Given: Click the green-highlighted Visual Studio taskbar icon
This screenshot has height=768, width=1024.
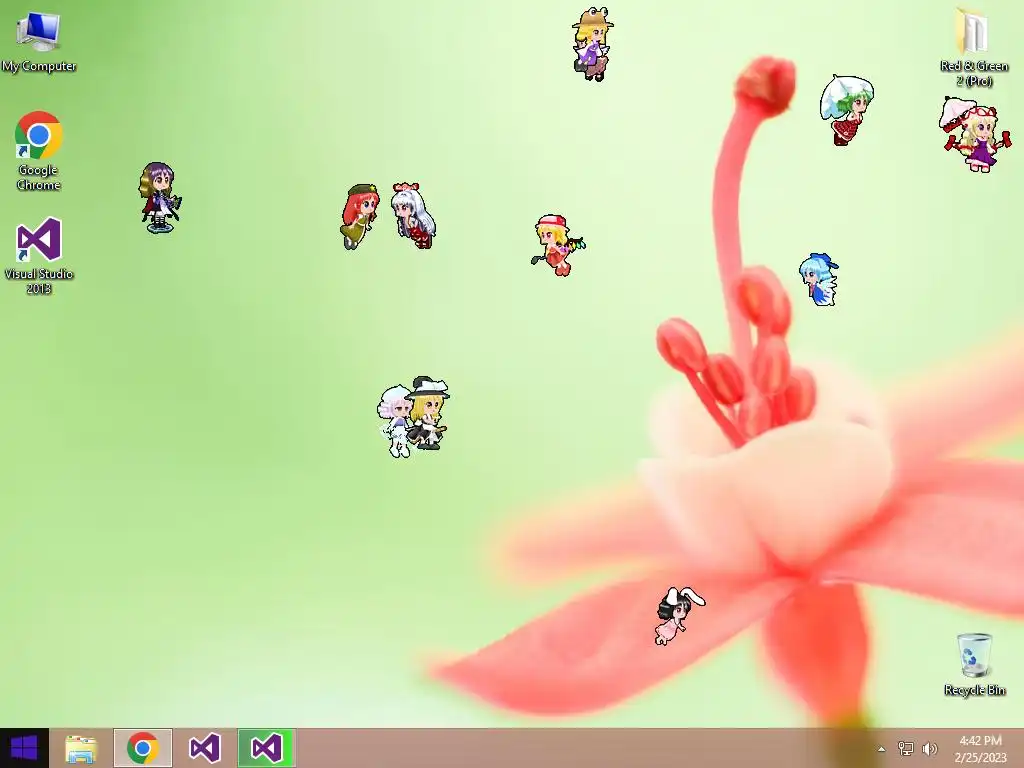Looking at the screenshot, I should (266, 748).
